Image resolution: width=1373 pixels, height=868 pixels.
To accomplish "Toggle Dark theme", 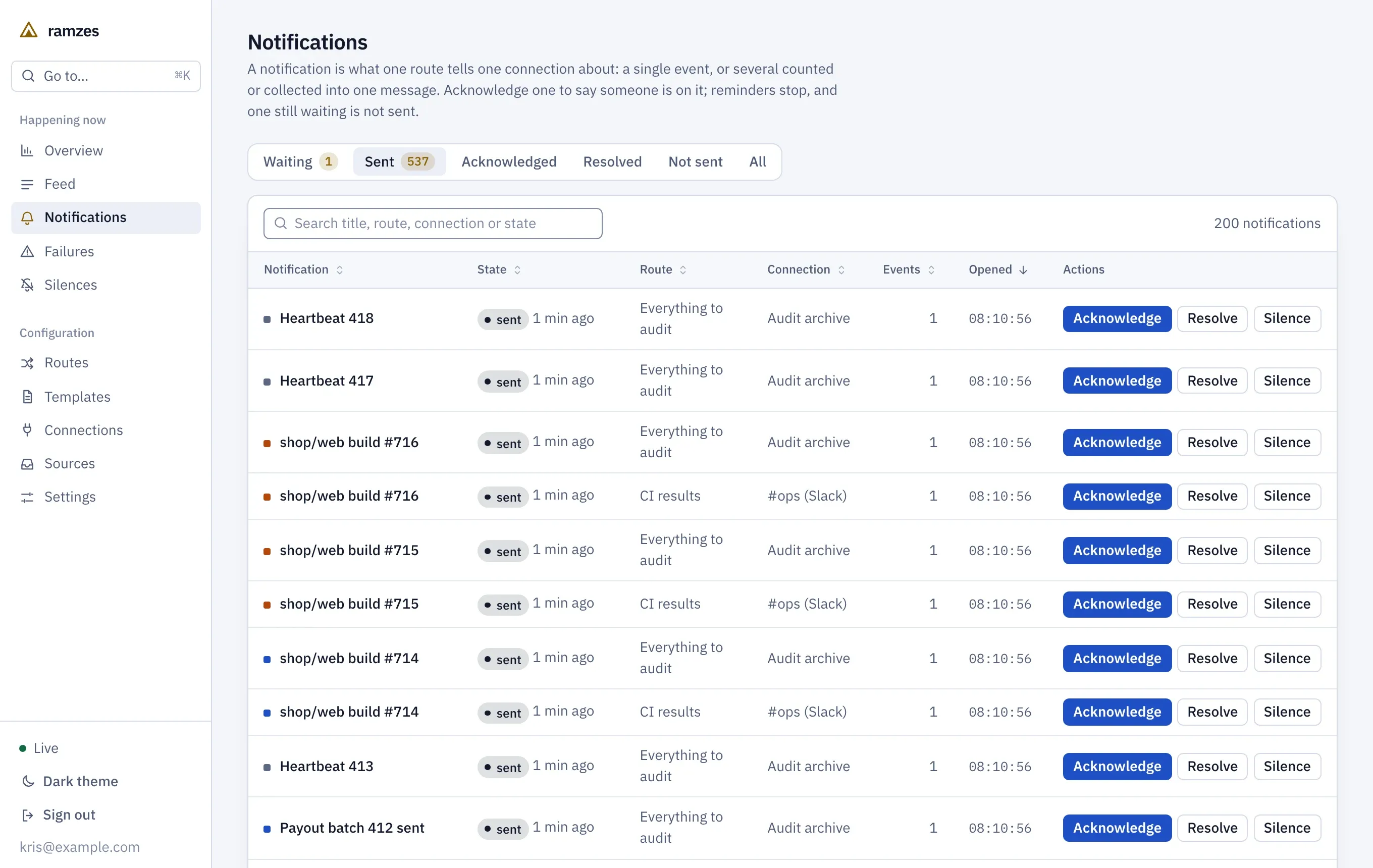I will 70,781.
